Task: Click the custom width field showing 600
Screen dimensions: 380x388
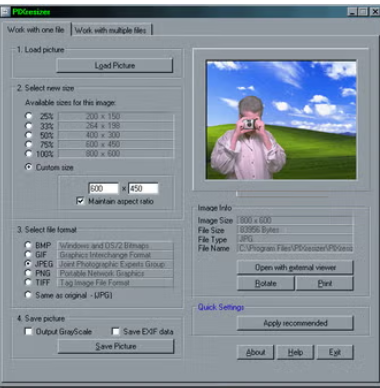Action: coord(103,189)
